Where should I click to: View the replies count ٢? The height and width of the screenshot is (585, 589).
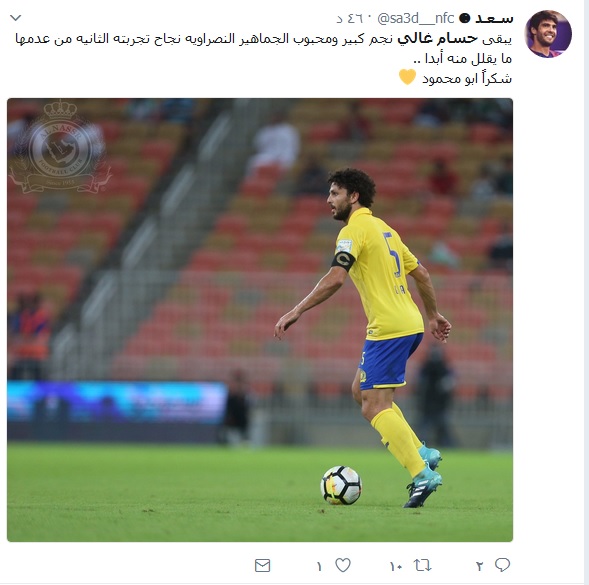pos(479,566)
